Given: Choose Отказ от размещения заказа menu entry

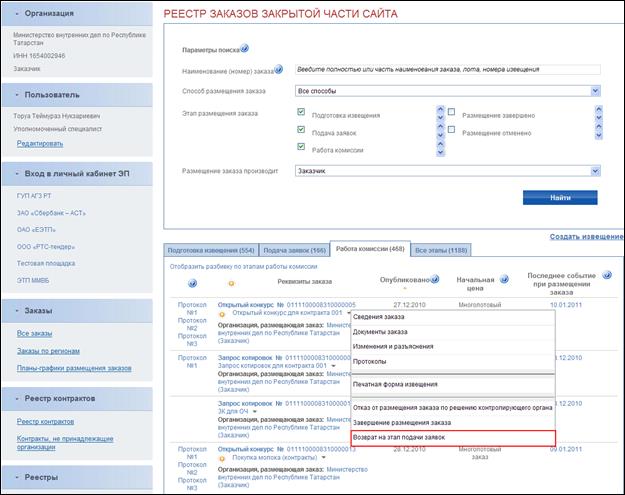Looking at the screenshot, I should [453, 408].
